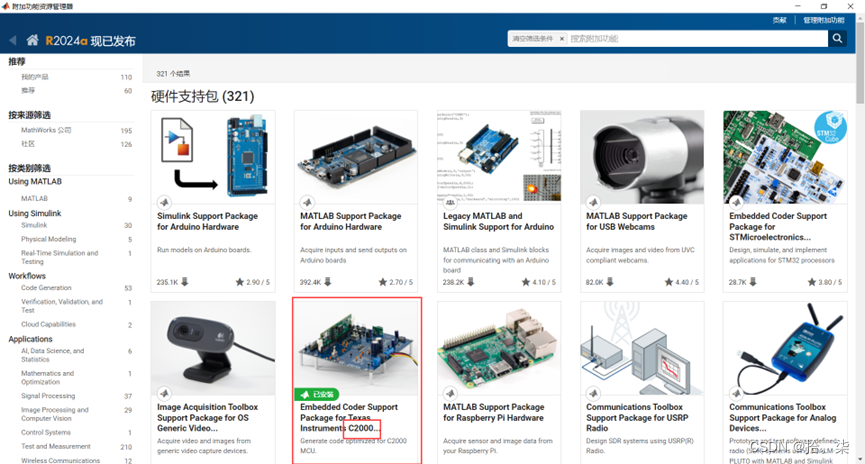
Task: Focus the add-on search input field
Action: (x=698, y=39)
